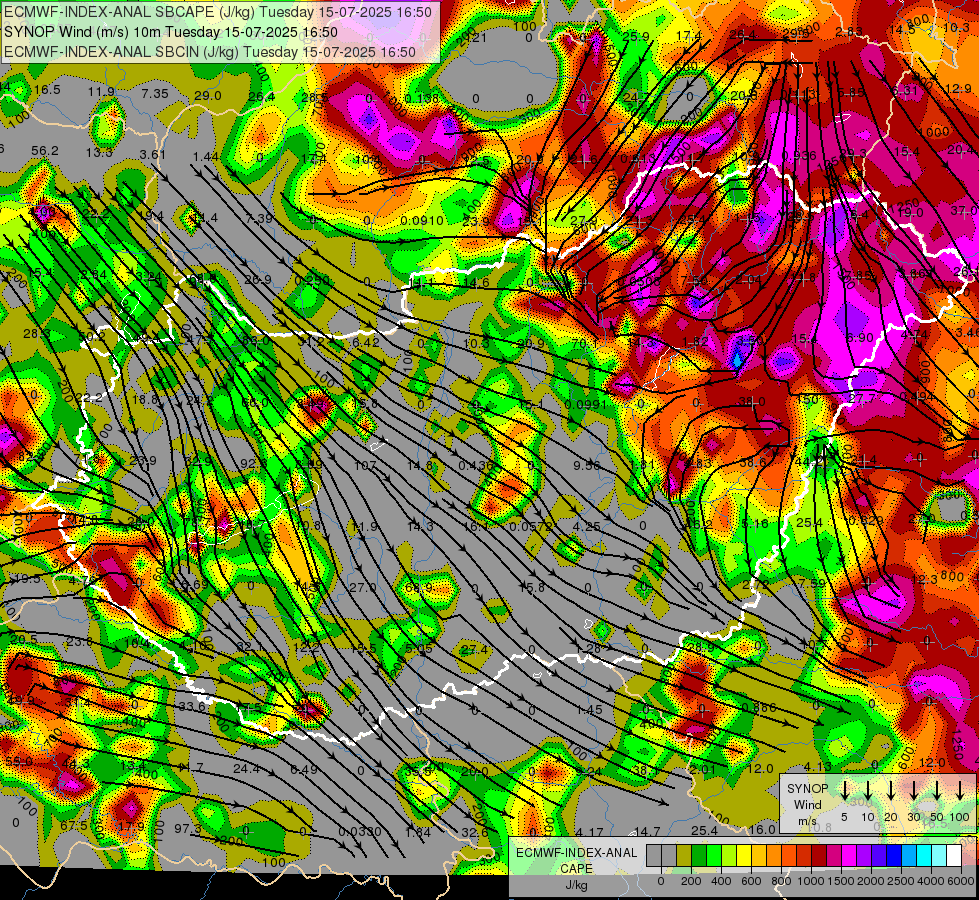Click the 2500 tick label on colorbar
This screenshot has width=979, height=900.
click(x=901, y=881)
